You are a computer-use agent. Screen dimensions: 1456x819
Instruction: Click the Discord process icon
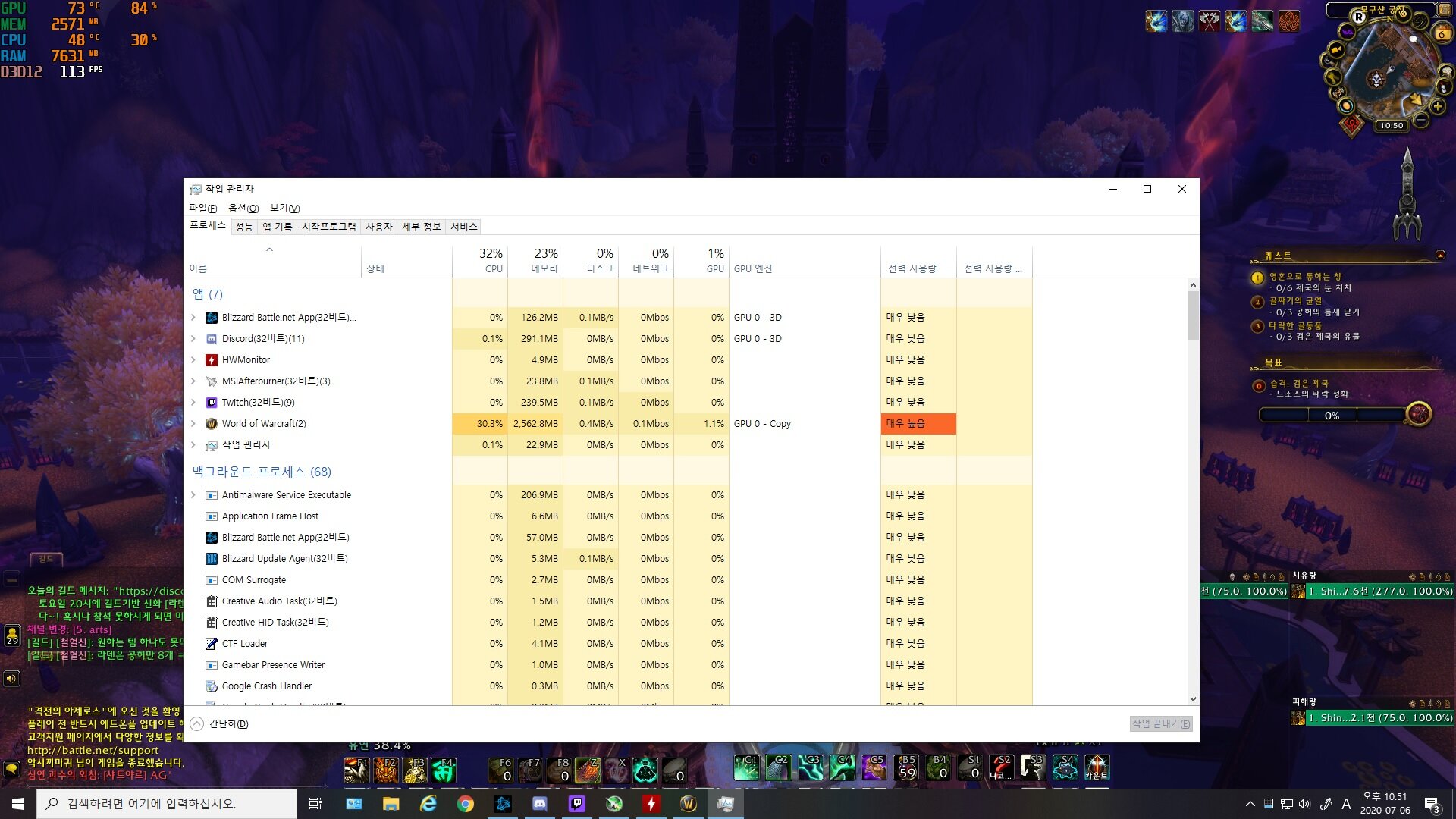[212, 339]
